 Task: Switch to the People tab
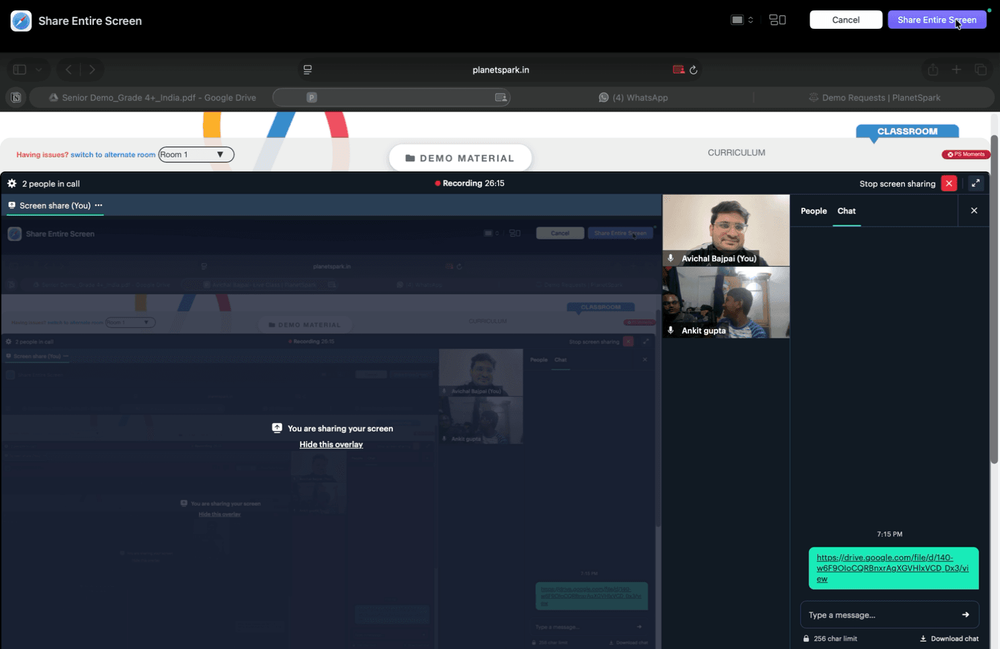tap(814, 210)
